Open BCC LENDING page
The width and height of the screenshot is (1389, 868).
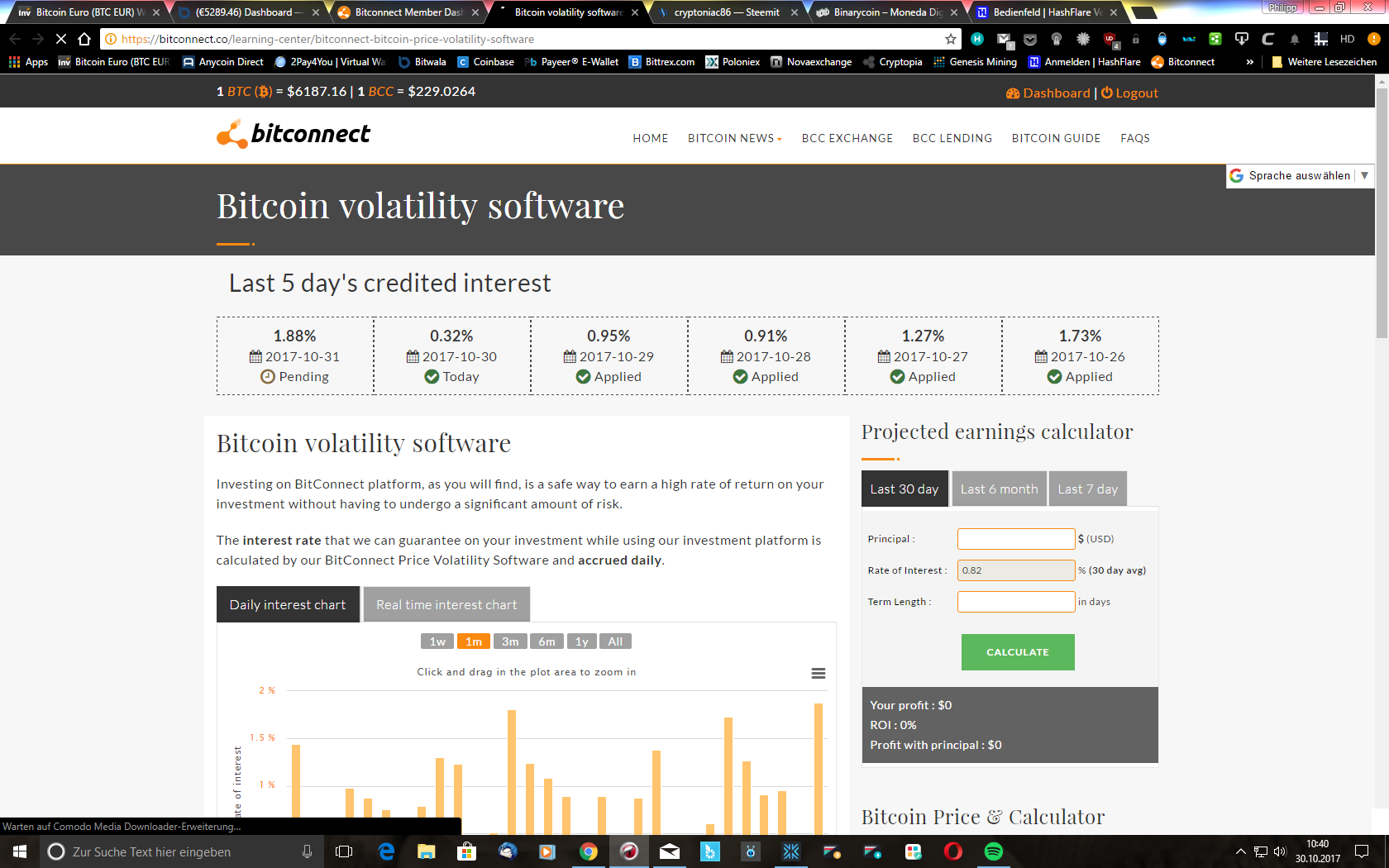pos(952,138)
